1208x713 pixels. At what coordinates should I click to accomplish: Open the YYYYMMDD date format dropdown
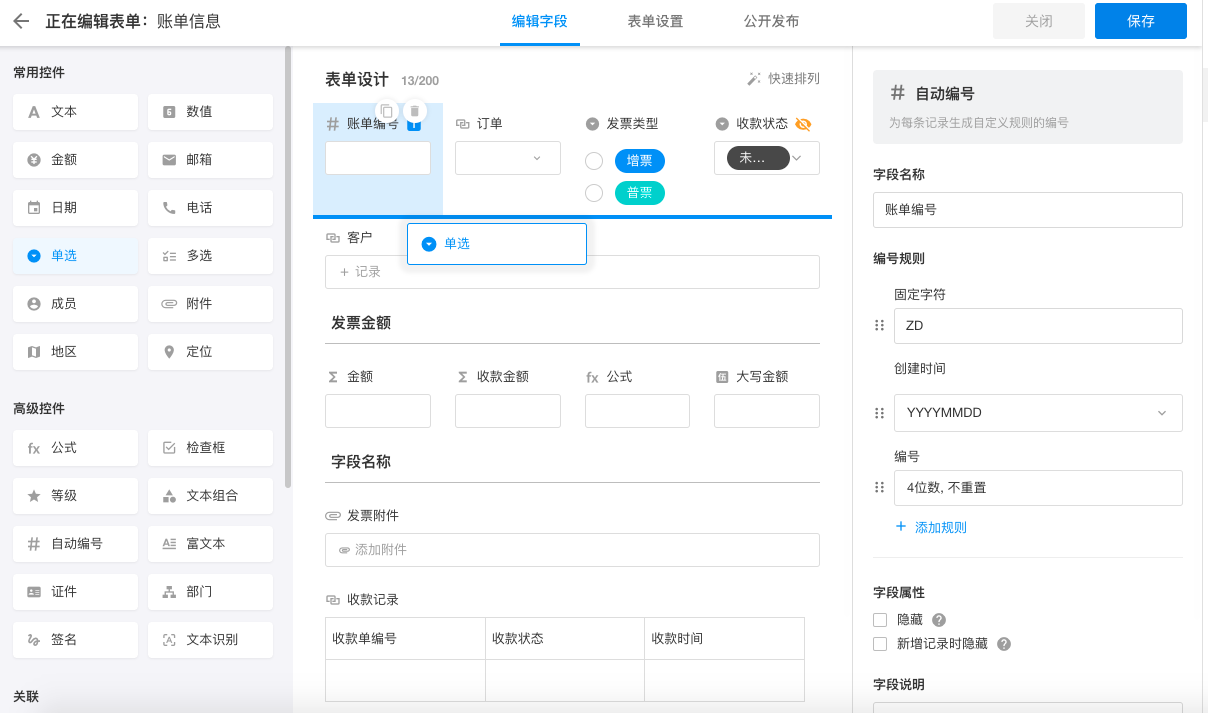pyautogui.click(x=1037, y=413)
